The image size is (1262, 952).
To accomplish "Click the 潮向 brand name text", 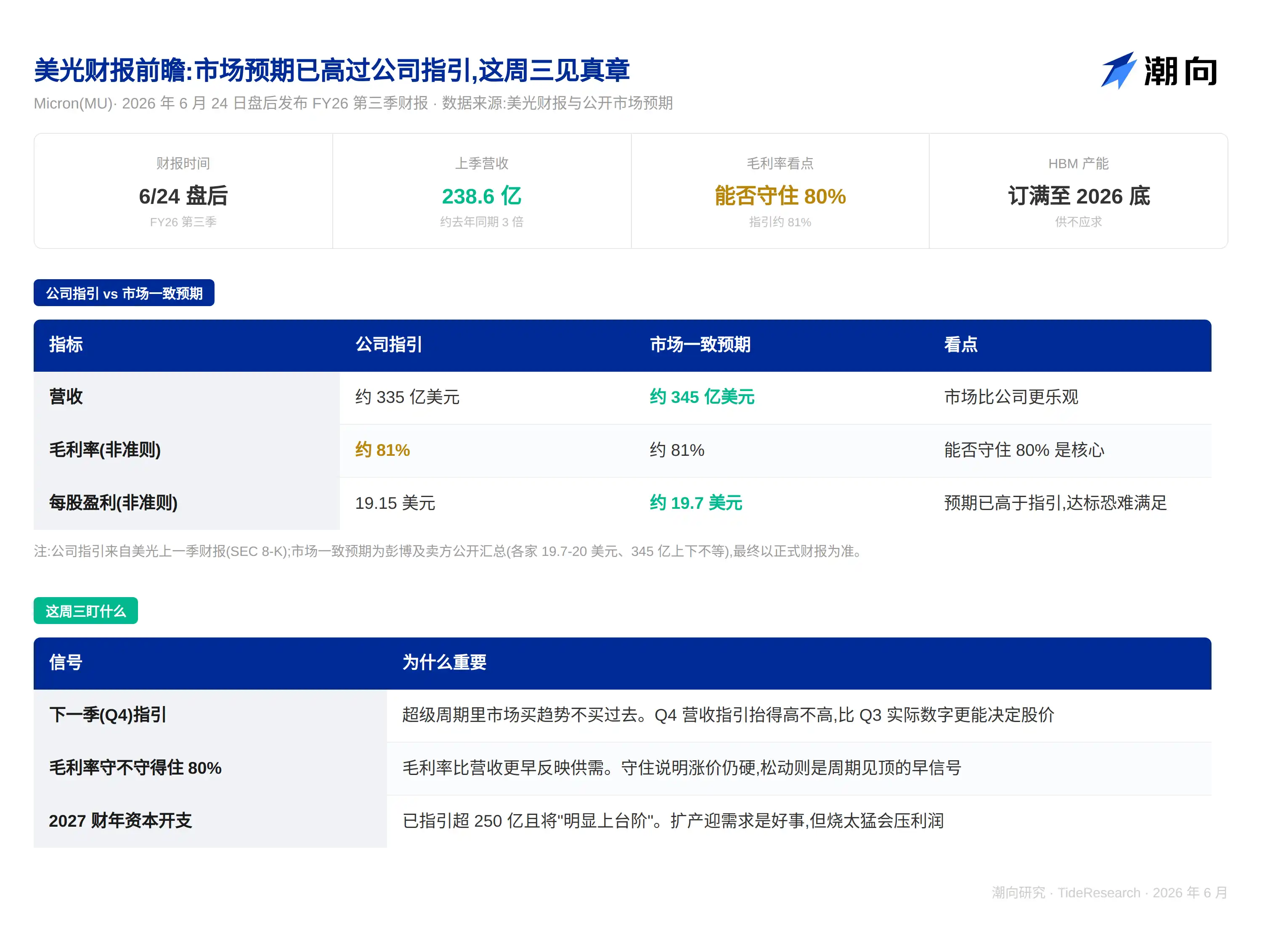I will 1180,72.
